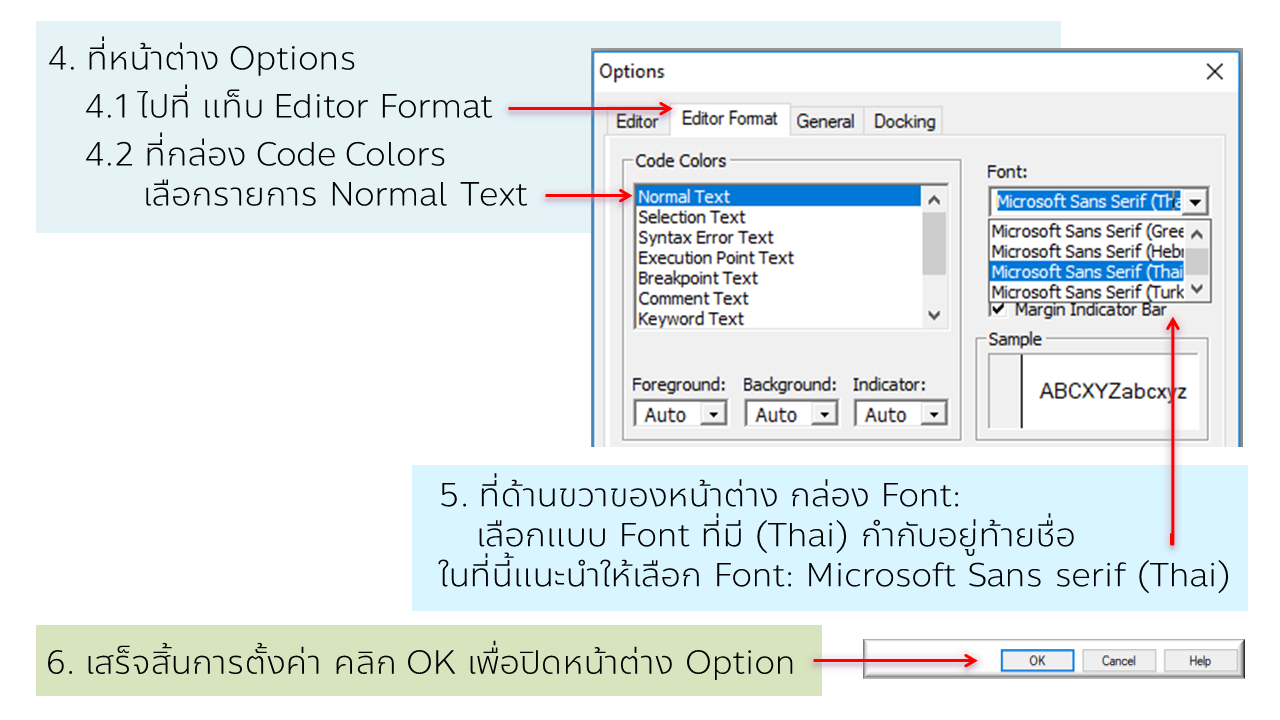Screen dimensions: 1280x720
Task: Click the Cancel button
Action: pos(1118,661)
